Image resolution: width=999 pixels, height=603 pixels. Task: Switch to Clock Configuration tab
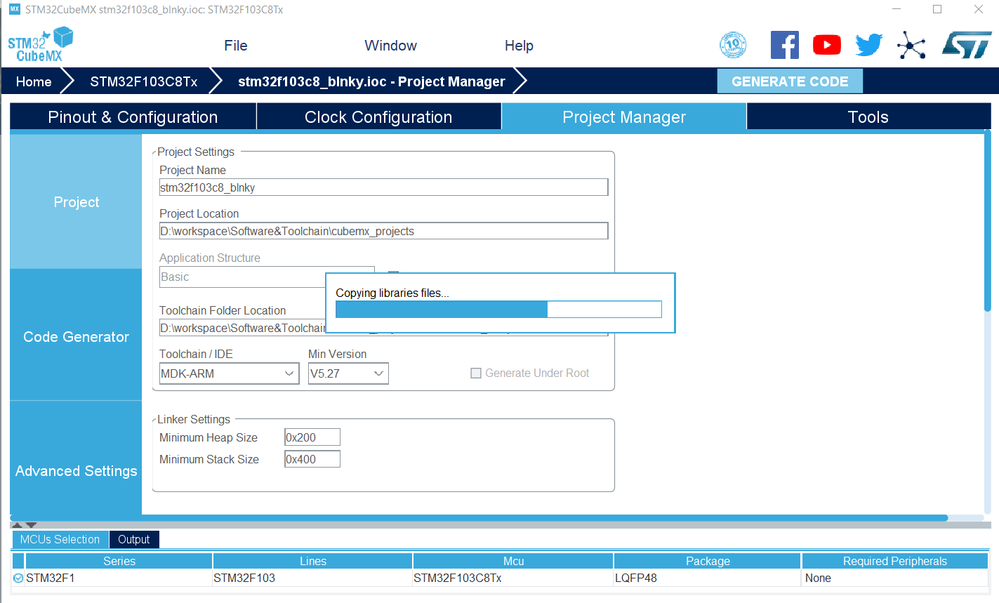(x=378, y=117)
